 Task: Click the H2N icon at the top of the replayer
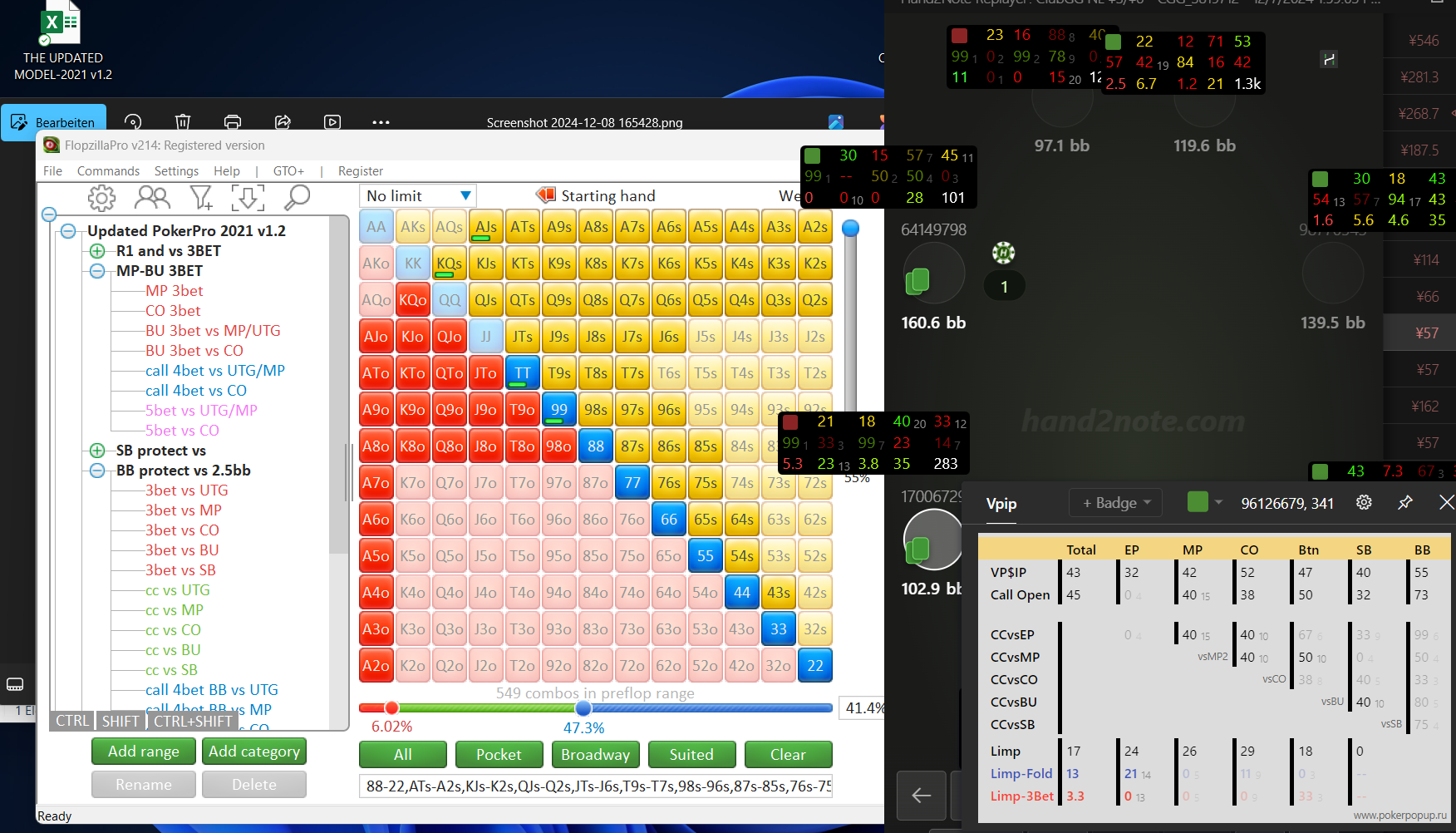(x=1329, y=59)
